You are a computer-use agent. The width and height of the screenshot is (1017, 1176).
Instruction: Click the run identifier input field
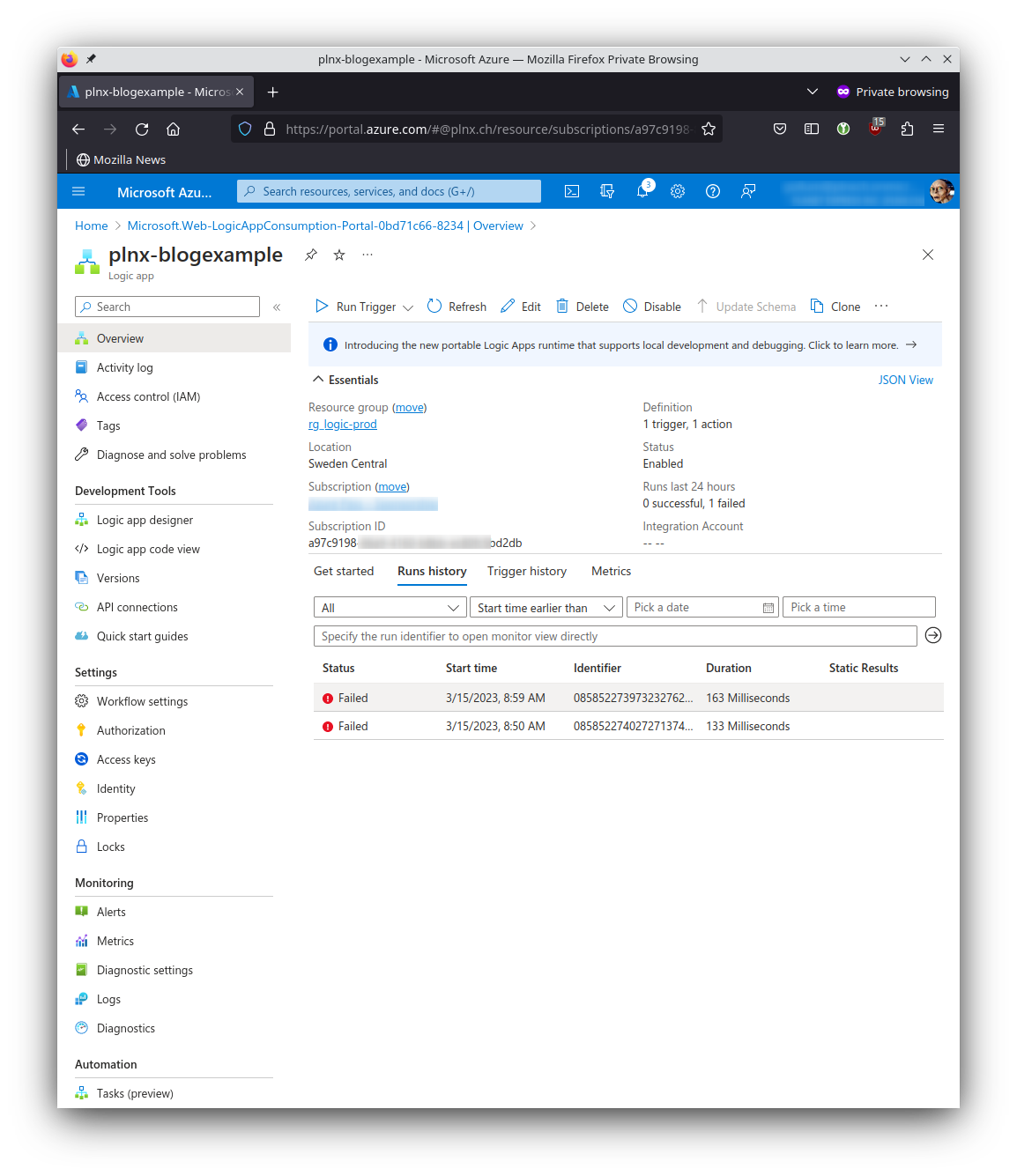(x=614, y=636)
